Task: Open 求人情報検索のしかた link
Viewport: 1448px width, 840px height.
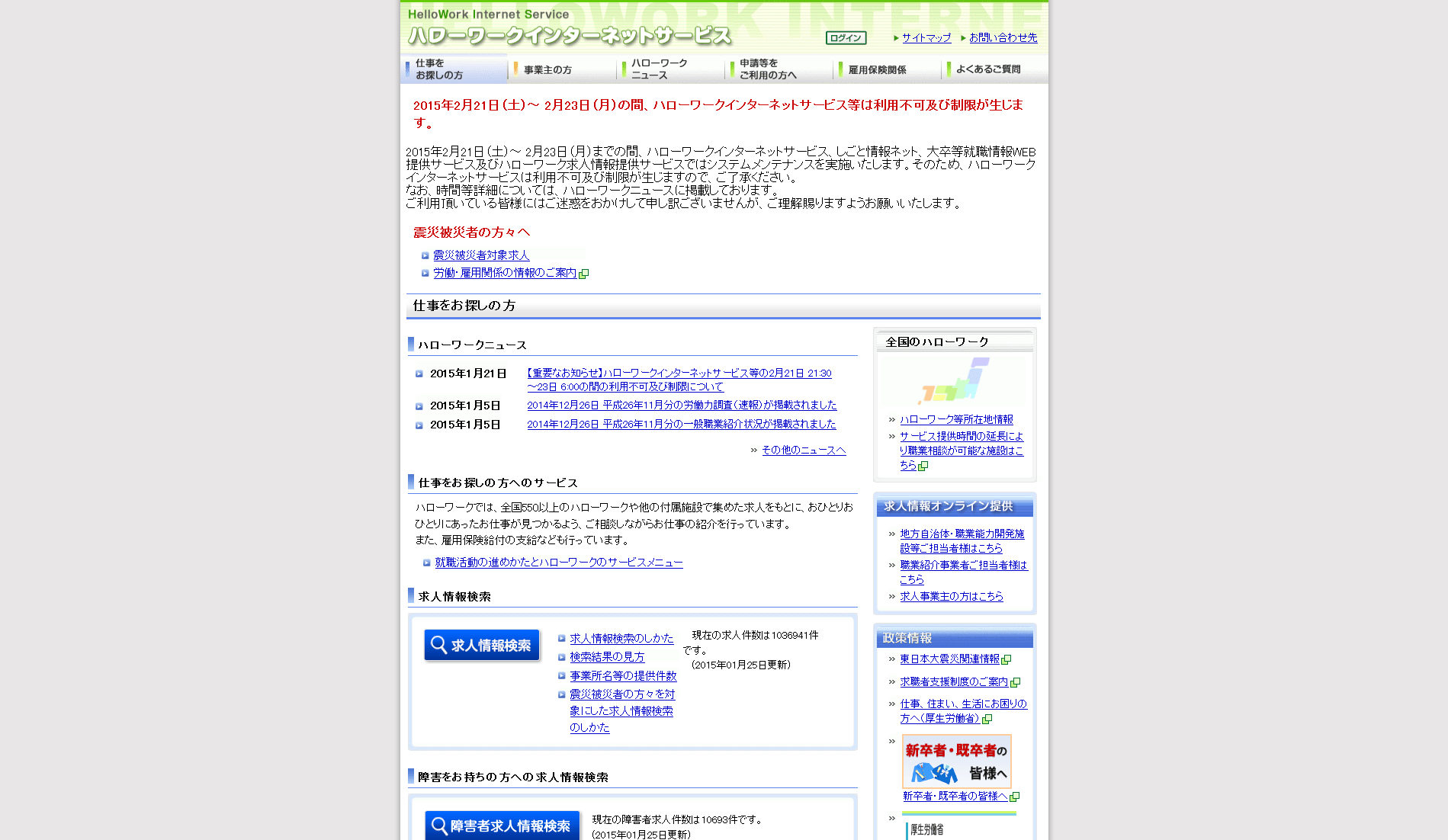Action: click(x=621, y=639)
